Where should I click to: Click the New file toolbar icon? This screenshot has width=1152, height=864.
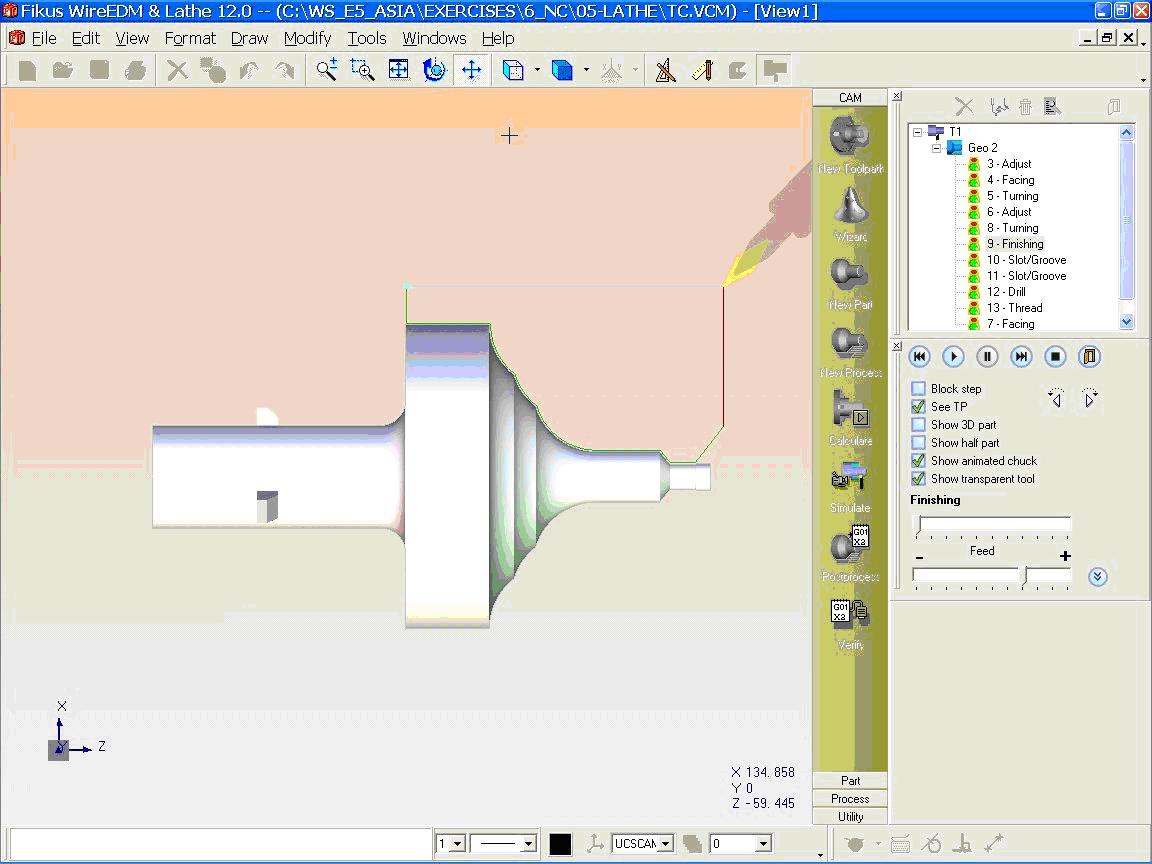point(27,70)
